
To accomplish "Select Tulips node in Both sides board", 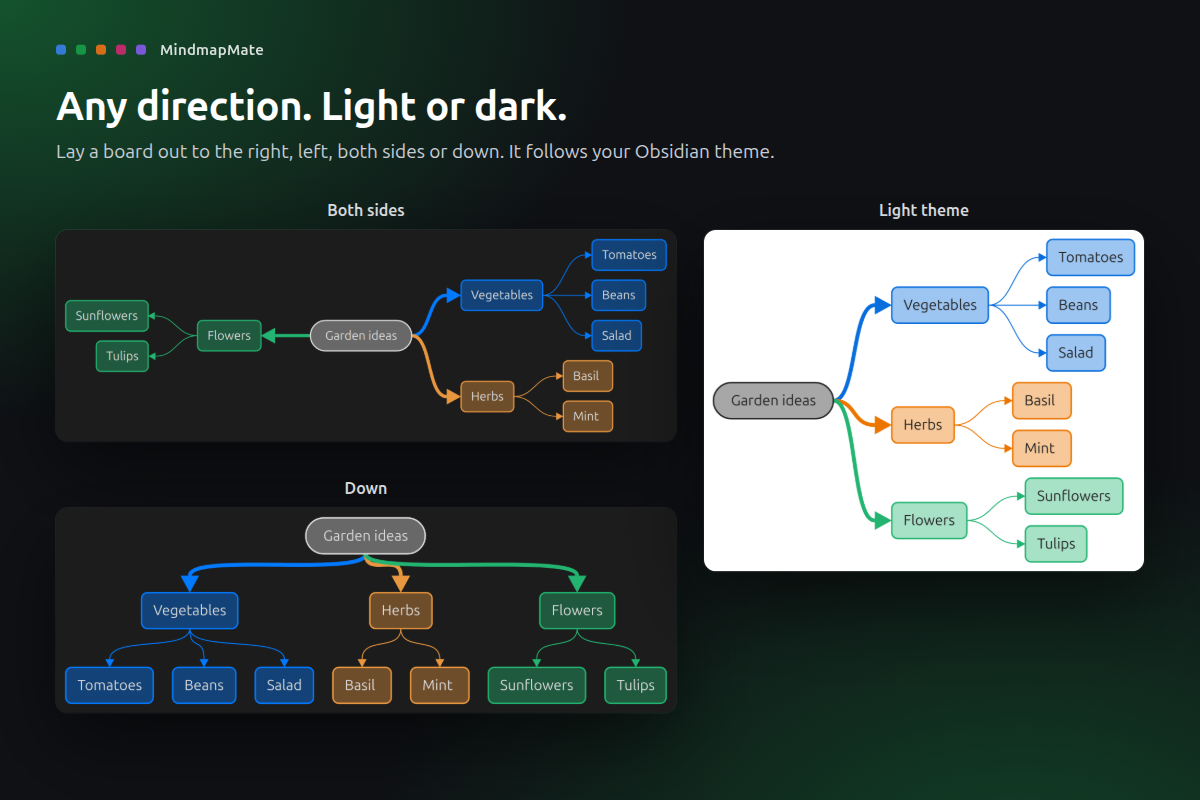I will pos(122,356).
